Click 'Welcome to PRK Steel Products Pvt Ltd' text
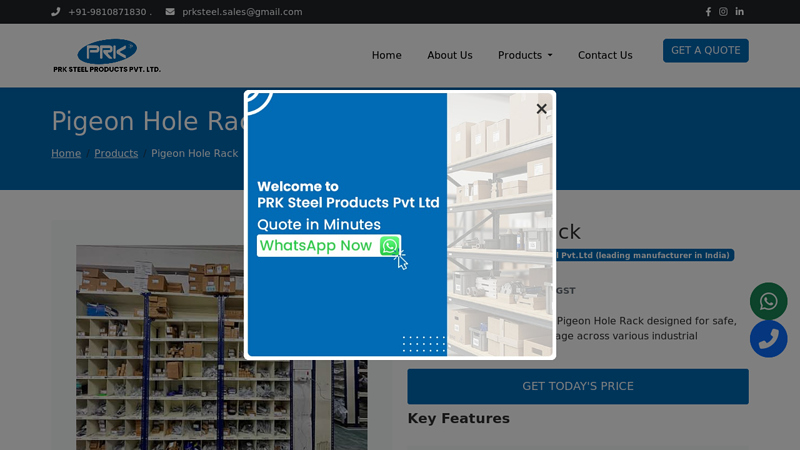The width and height of the screenshot is (800, 450). tap(348, 194)
